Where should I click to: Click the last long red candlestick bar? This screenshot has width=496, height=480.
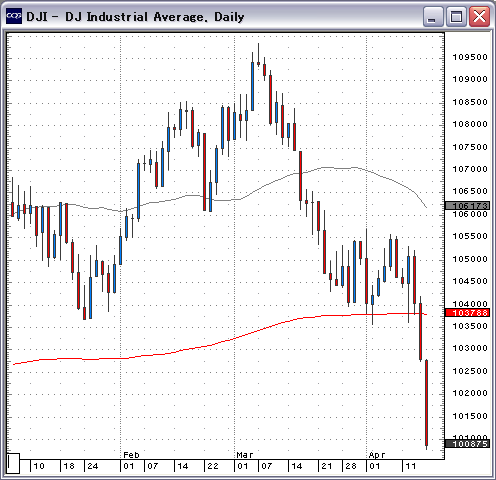(426, 403)
